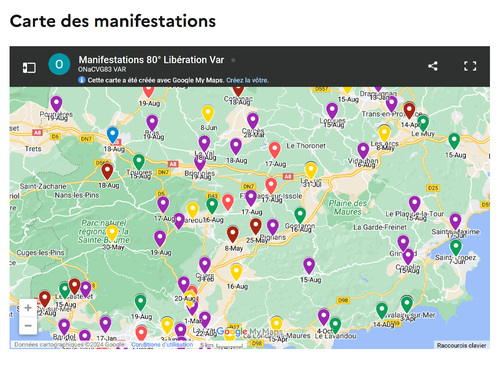Open the map legend sidebar panel

pos(29,68)
